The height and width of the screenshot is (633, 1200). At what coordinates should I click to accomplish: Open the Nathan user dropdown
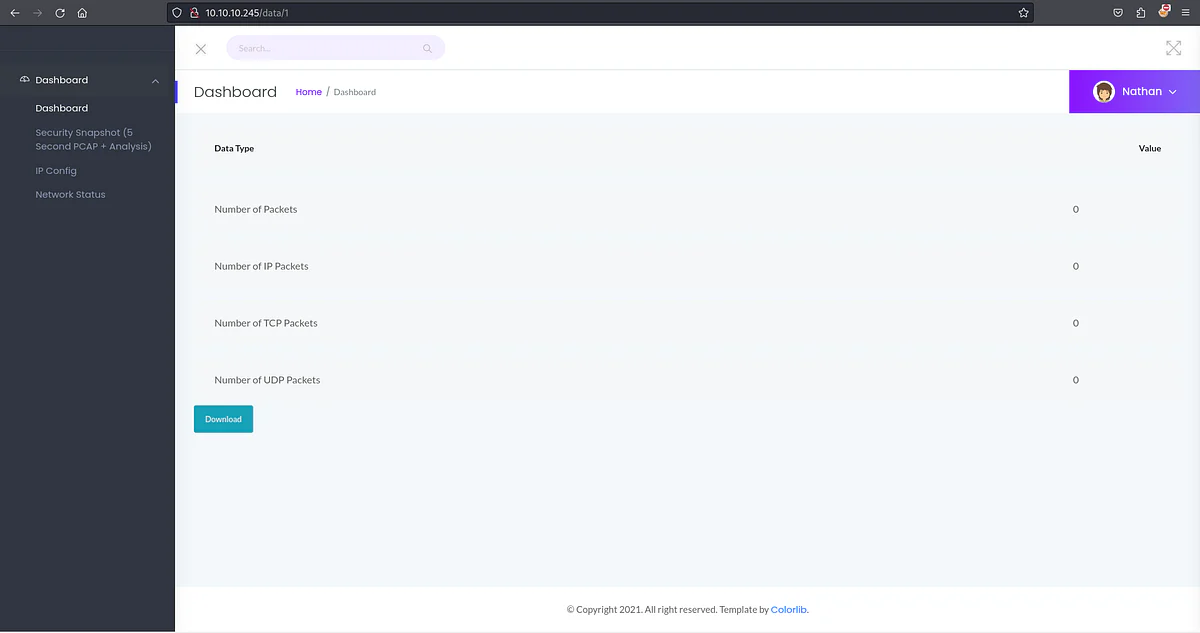click(1134, 92)
